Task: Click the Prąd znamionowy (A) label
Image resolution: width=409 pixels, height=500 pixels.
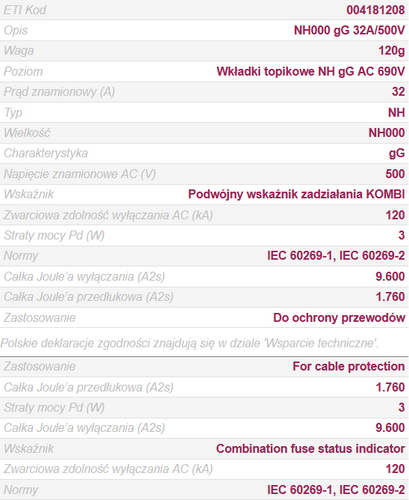Action: (x=59, y=92)
